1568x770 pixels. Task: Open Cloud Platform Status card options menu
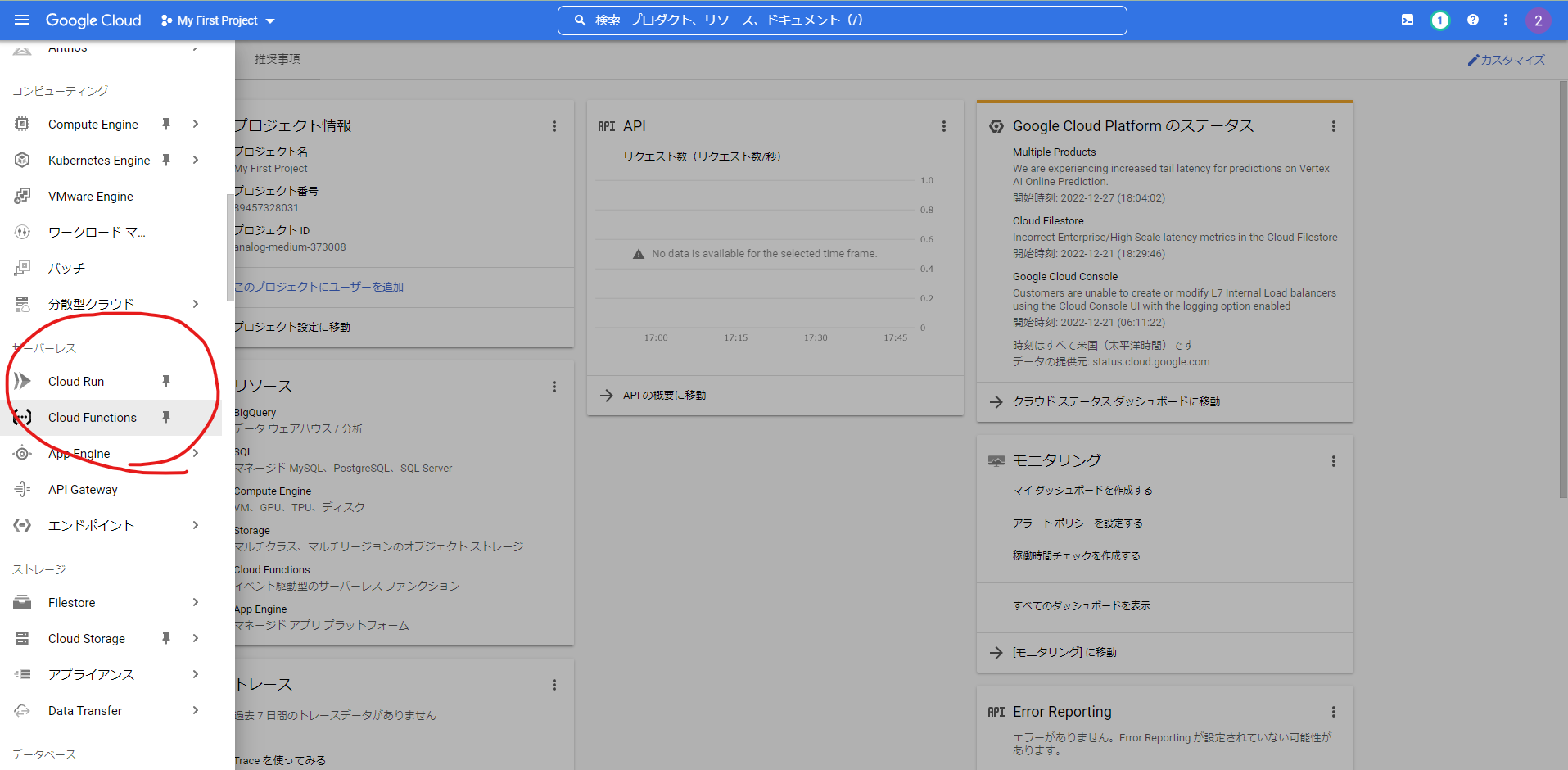(1334, 126)
